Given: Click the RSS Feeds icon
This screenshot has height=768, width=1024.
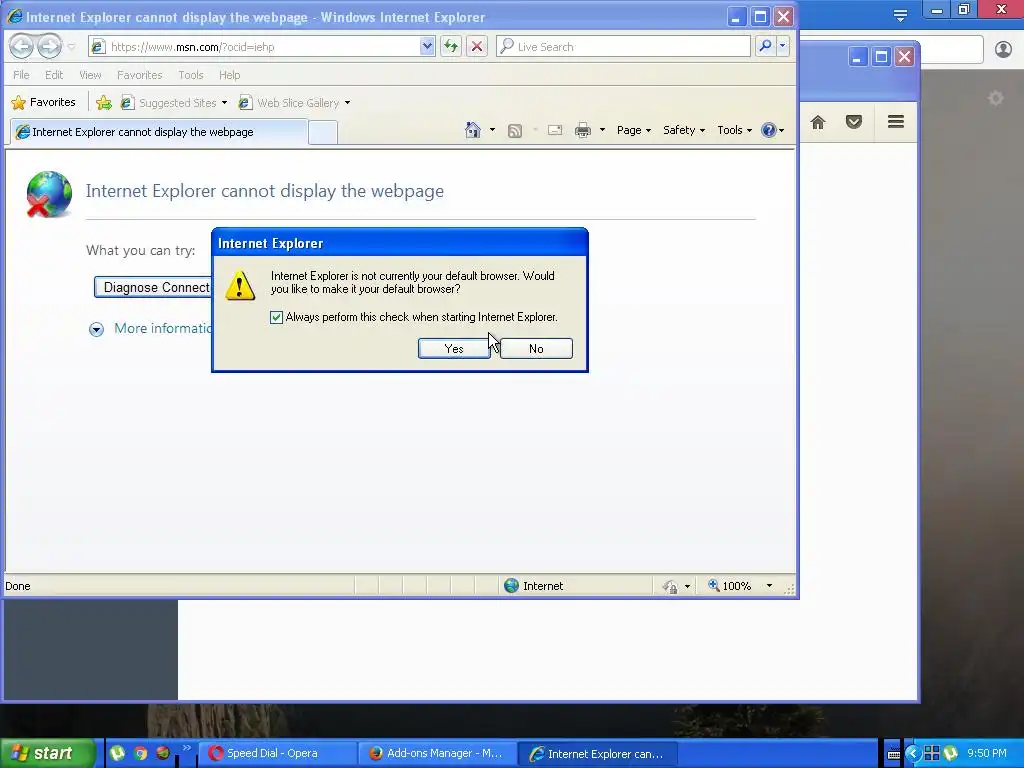Looking at the screenshot, I should pos(515,131).
